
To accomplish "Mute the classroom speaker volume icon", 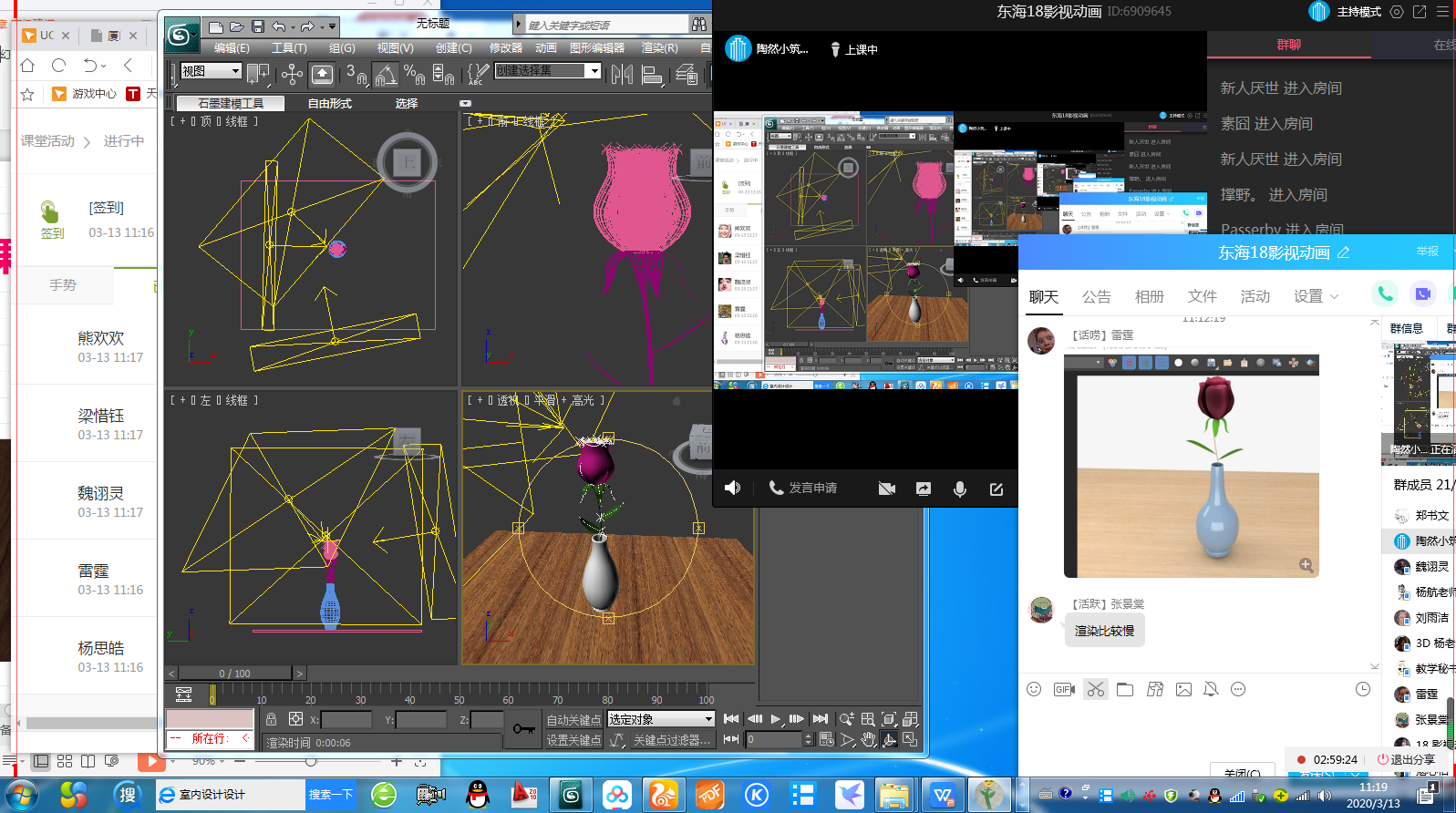I will (732, 489).
